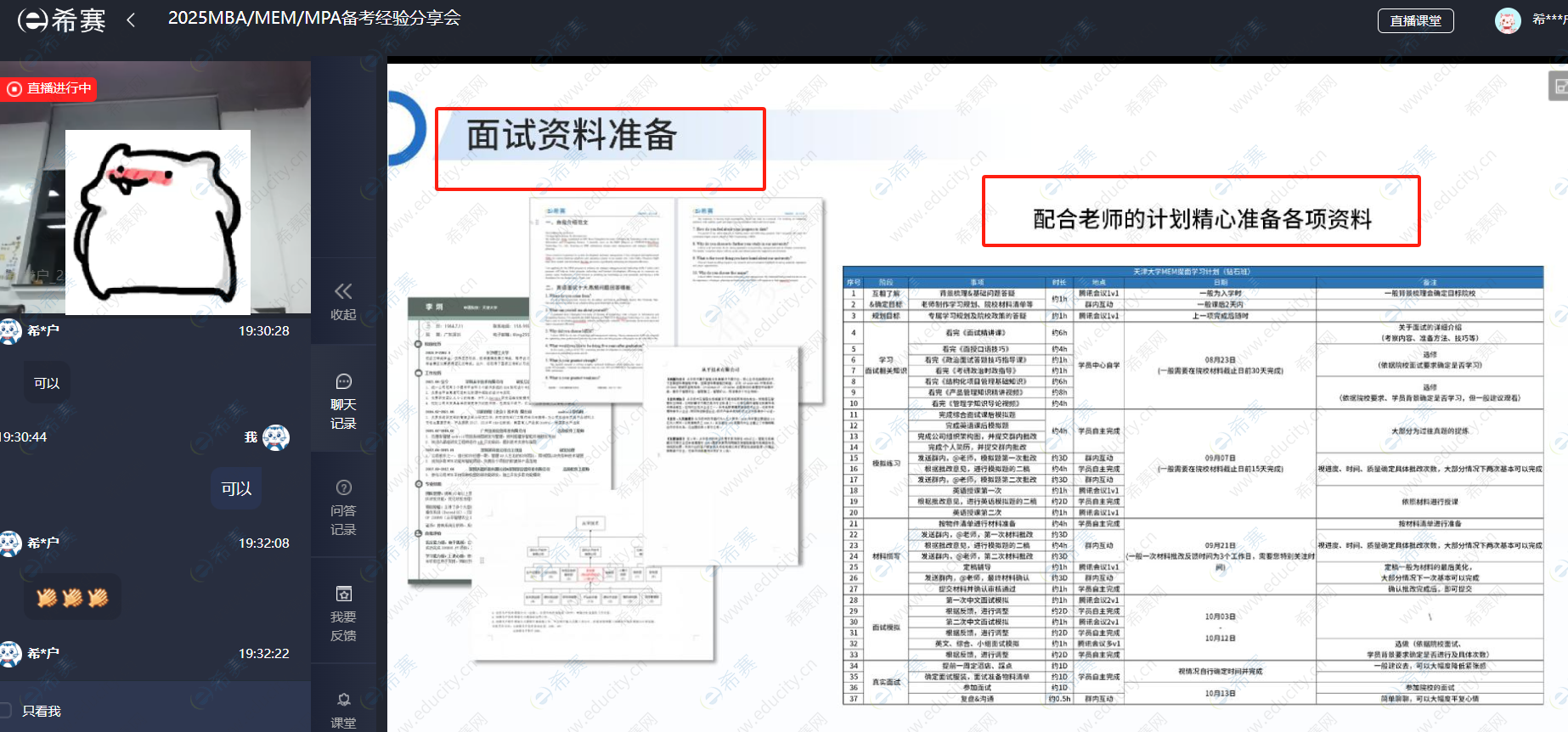Viewport: 1568px width, 732px height.
Task: Click the 希赛 logo in the header
Action: pos(61,20)
